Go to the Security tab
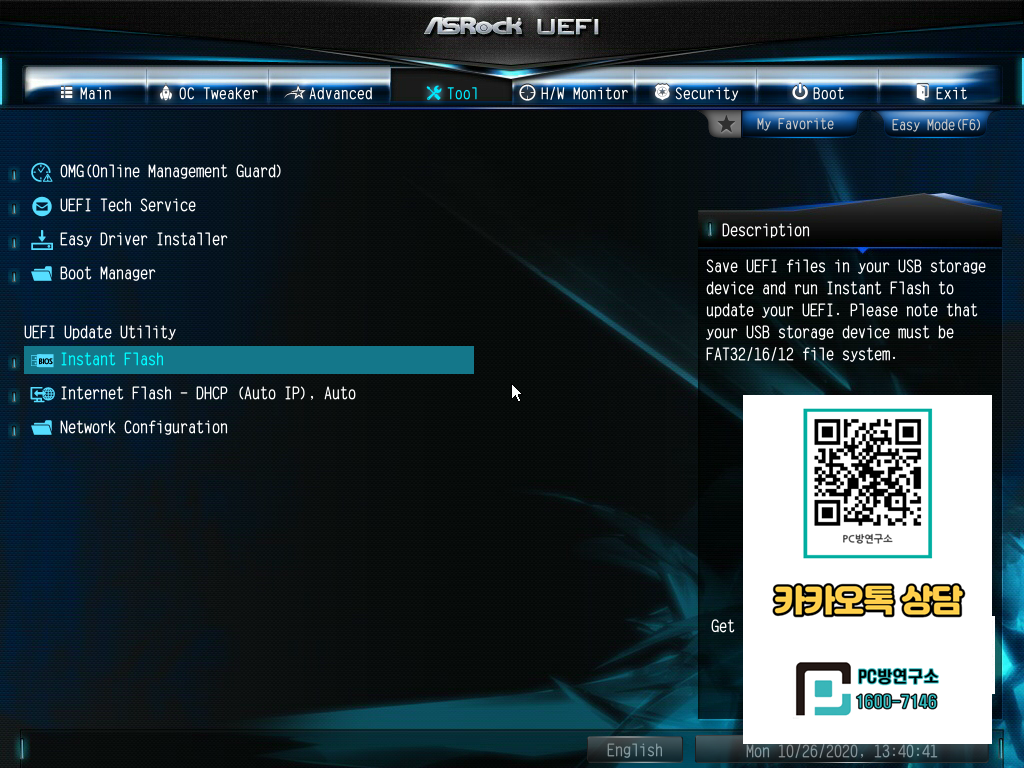The width and height of the screenshot is (1024, 768). pyautogui.click(x=696, y=93)
